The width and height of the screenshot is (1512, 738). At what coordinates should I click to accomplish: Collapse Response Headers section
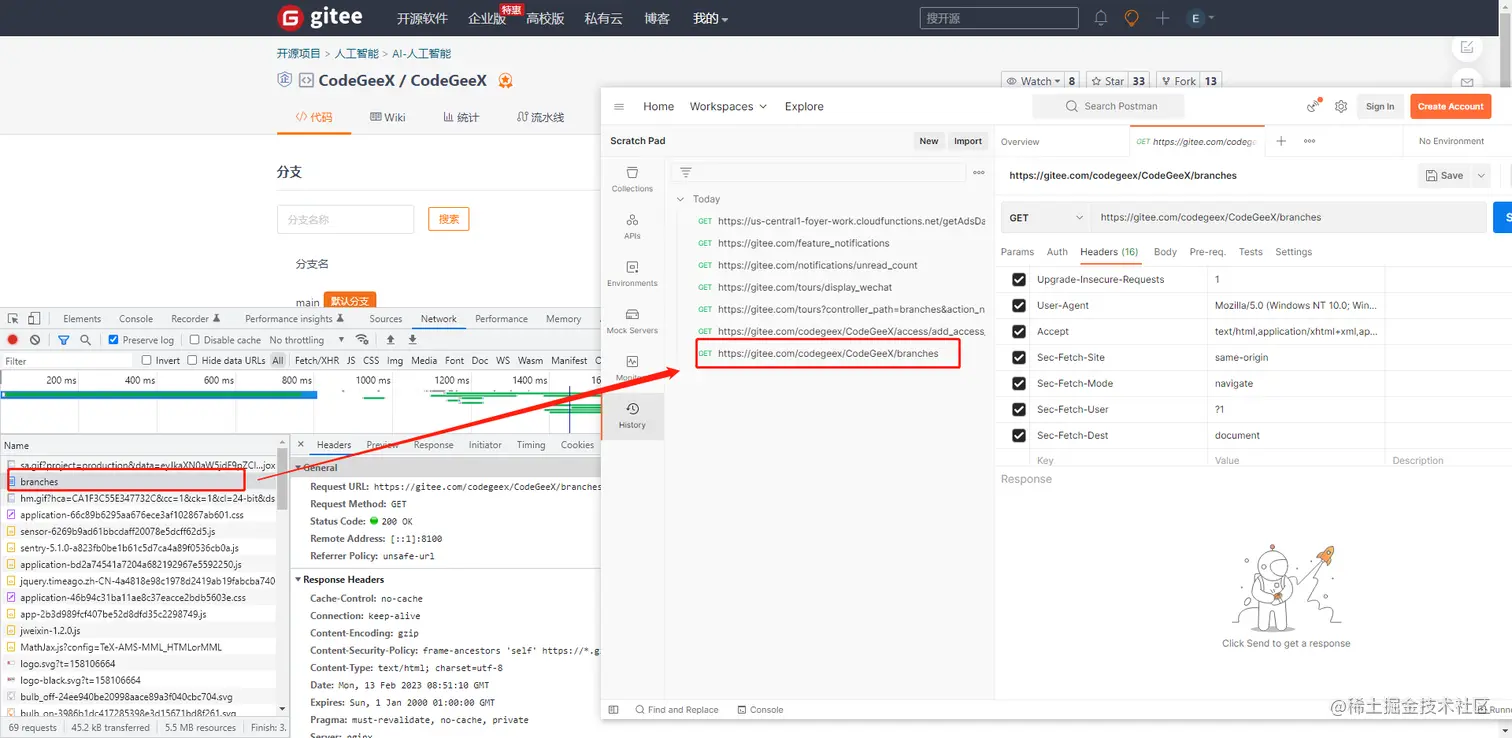pos(299,579)
